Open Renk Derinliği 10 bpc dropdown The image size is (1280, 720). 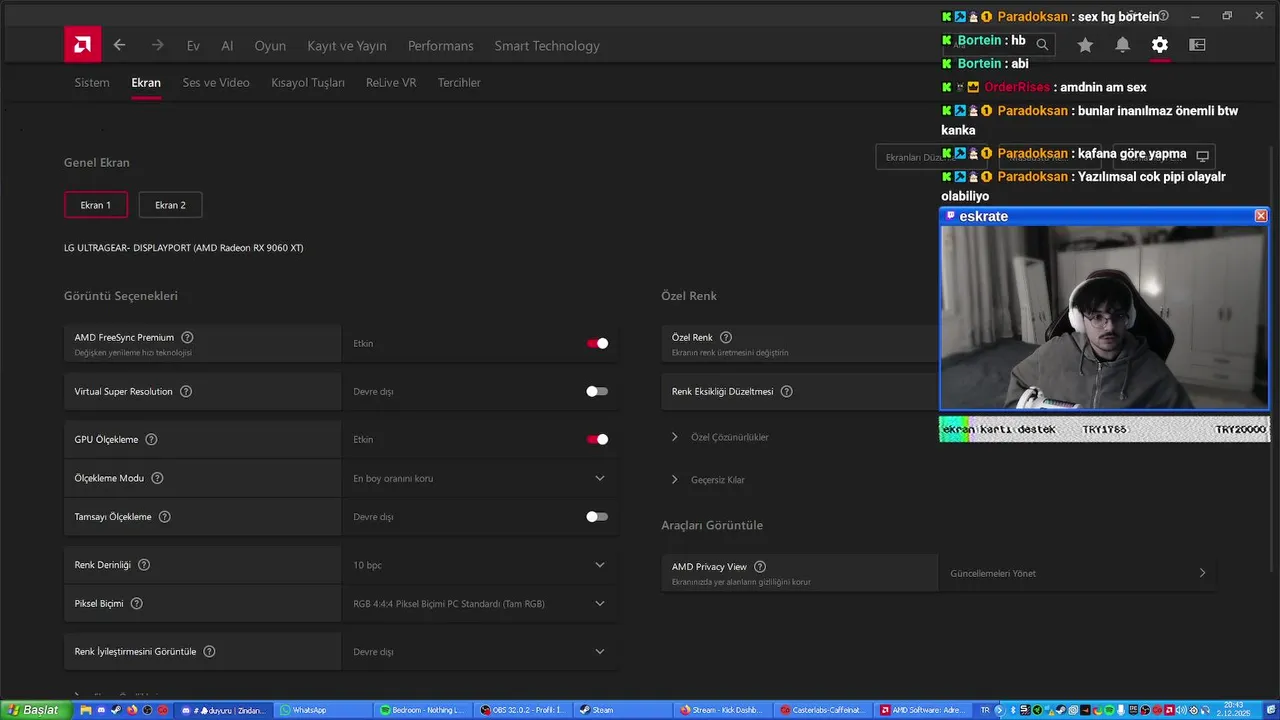pyautogui.click(x=480, y=565)
